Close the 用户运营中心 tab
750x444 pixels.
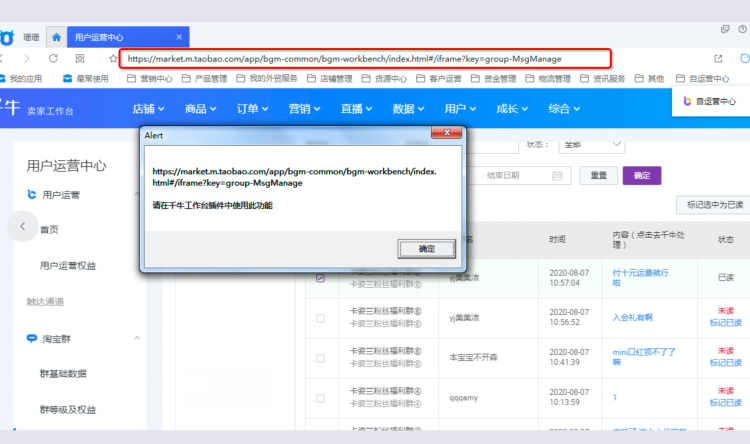coord(179,37)
